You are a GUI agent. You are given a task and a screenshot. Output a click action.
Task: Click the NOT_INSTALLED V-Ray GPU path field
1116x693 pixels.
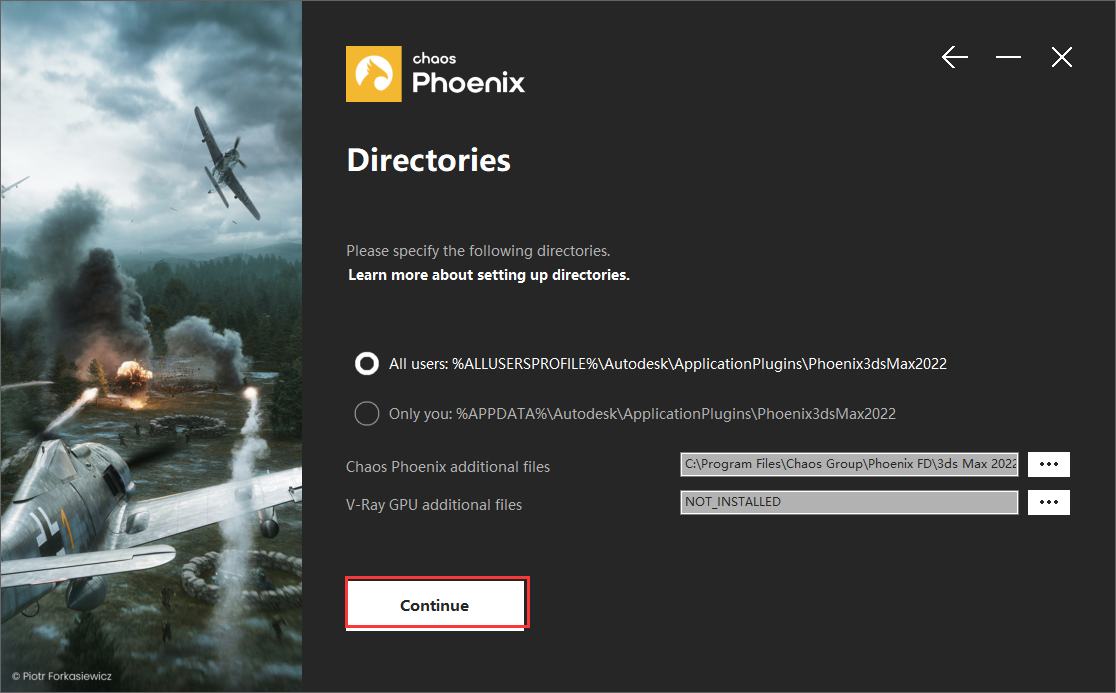pos(849,502)
